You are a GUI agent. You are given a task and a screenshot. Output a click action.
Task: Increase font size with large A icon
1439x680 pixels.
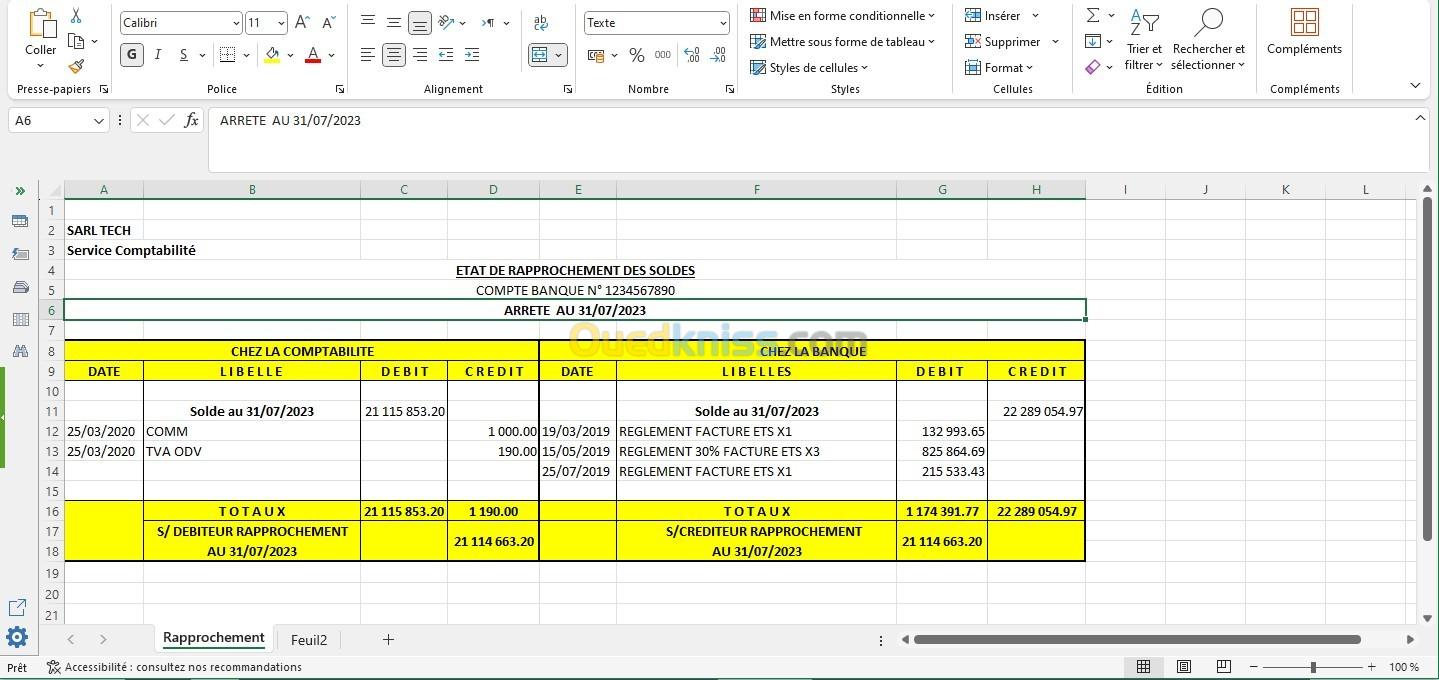pos(303,23)
